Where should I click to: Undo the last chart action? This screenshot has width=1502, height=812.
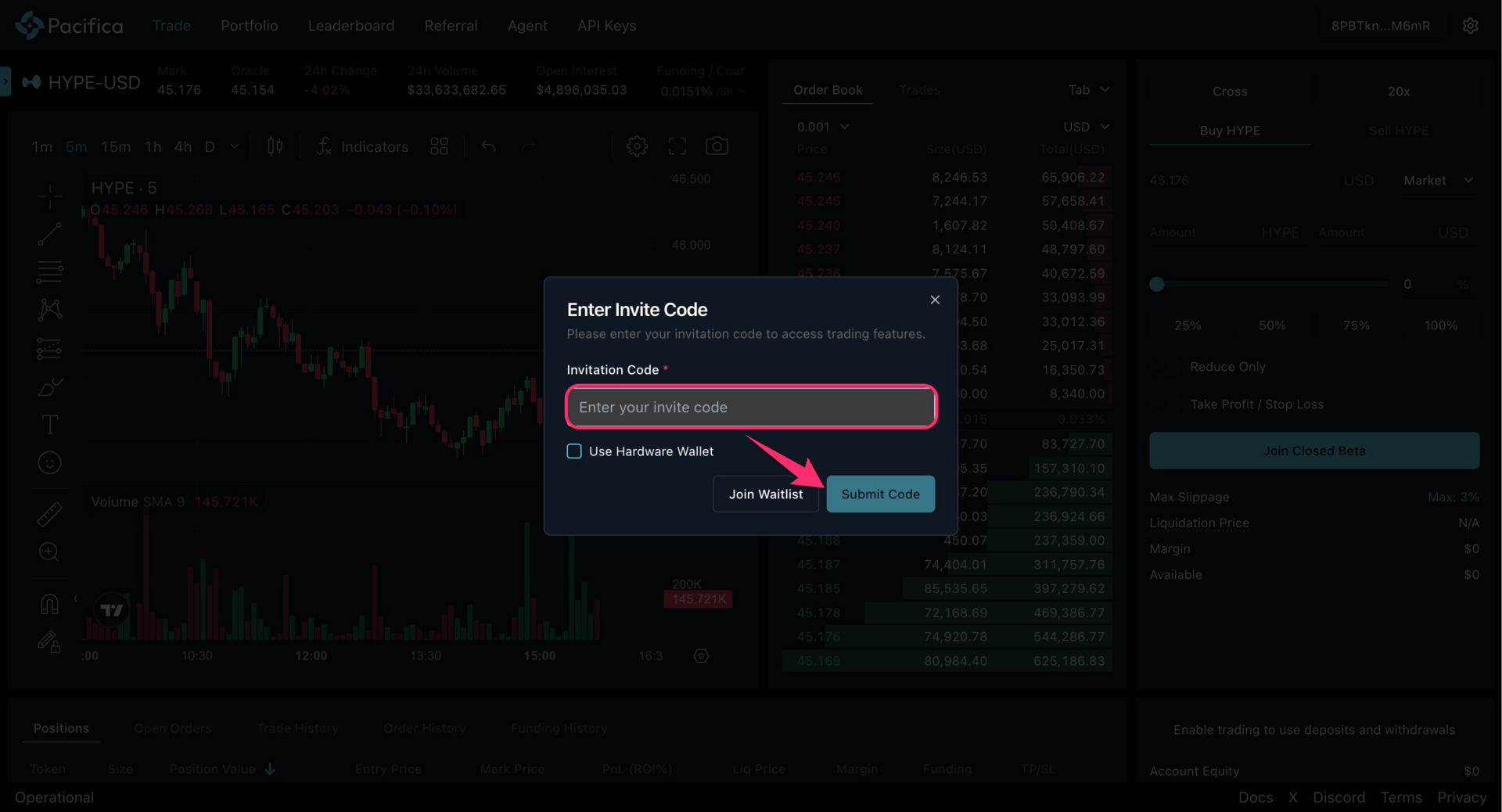pos(489,146)
